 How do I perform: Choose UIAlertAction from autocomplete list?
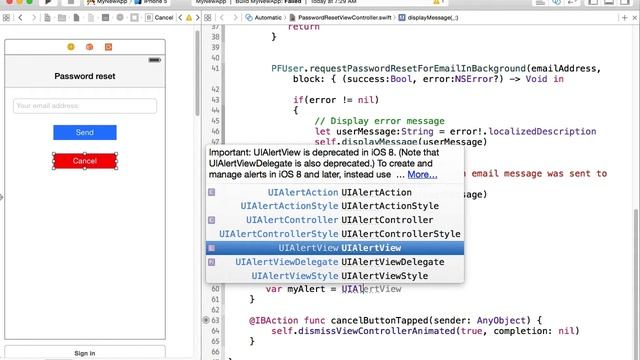[335, 192]
